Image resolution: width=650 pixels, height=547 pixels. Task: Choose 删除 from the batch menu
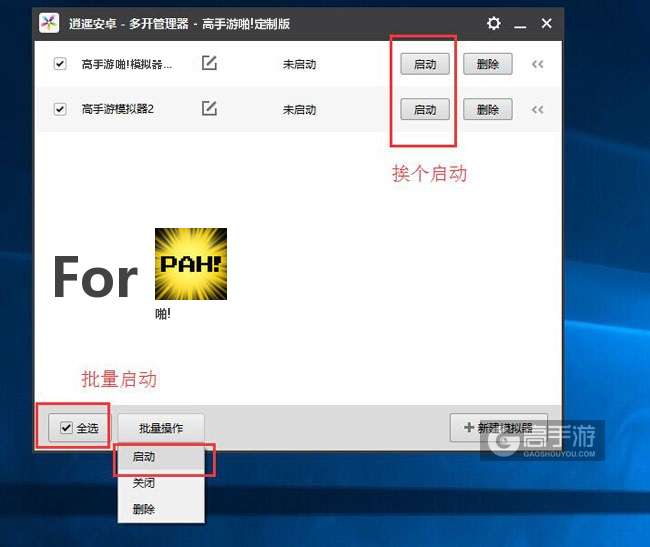(x=161, y=509)
